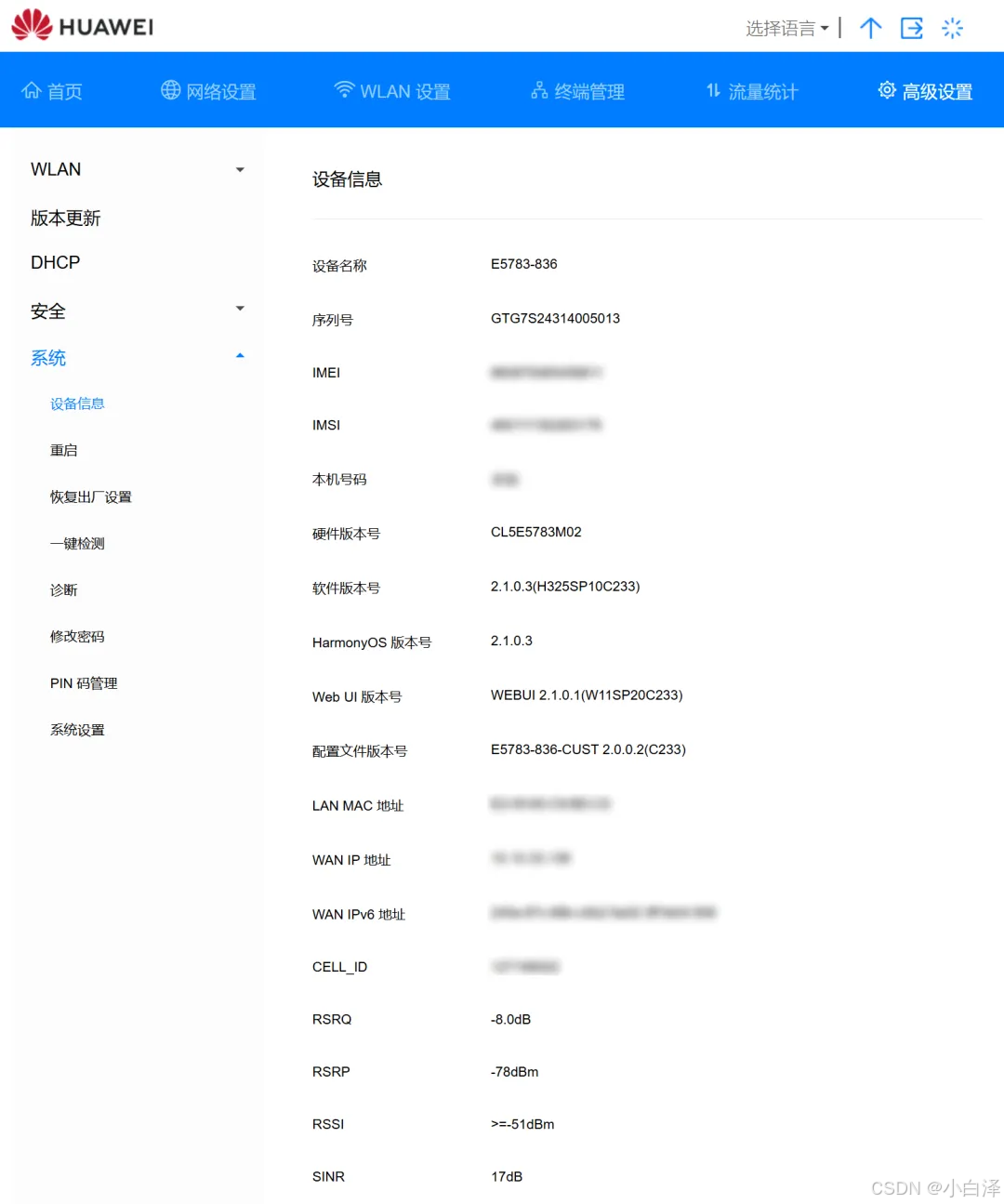Viewport: 1004px width, 1204px height.
Task: Click the IMSI label
Action: pos(326,425)
